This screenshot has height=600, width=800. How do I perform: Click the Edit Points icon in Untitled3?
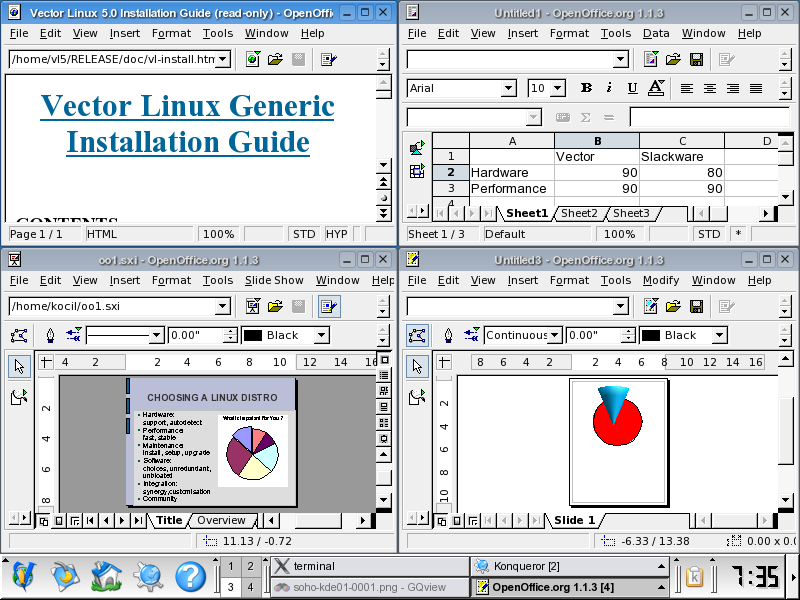point(417,335)
